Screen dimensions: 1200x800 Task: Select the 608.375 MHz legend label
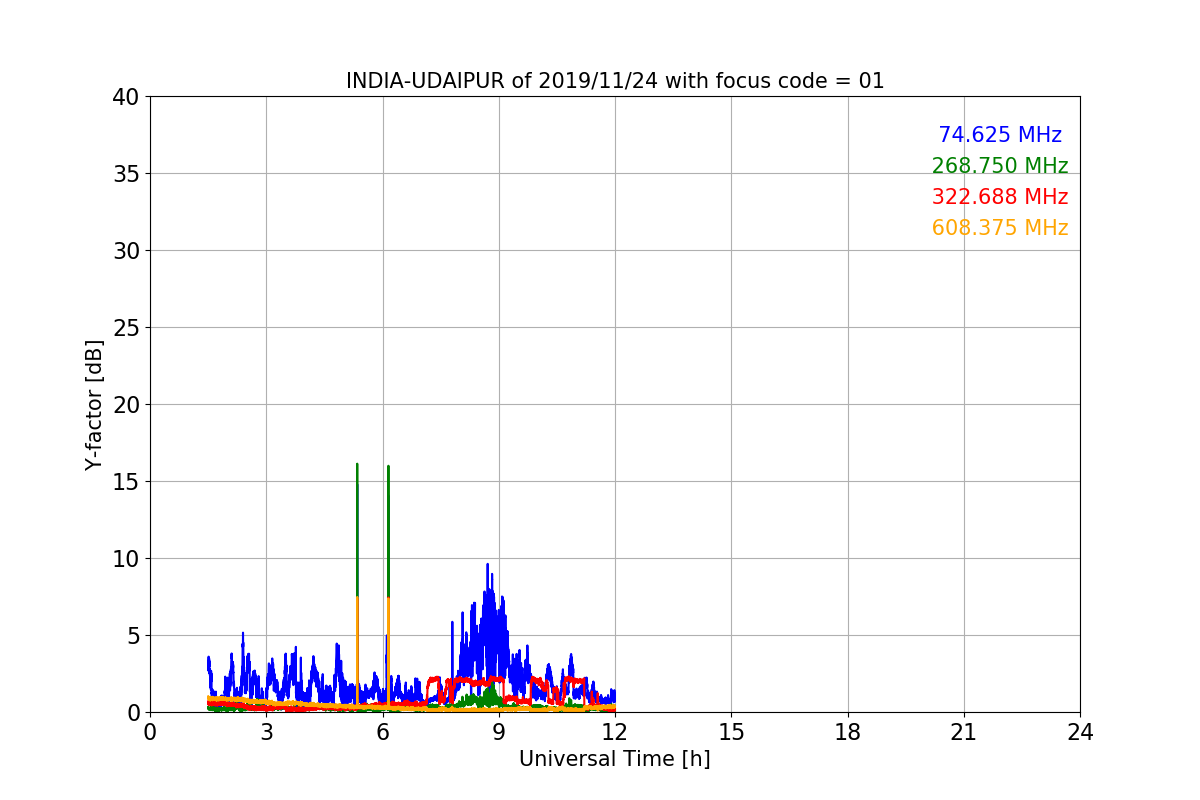(x=1000, y=228)
